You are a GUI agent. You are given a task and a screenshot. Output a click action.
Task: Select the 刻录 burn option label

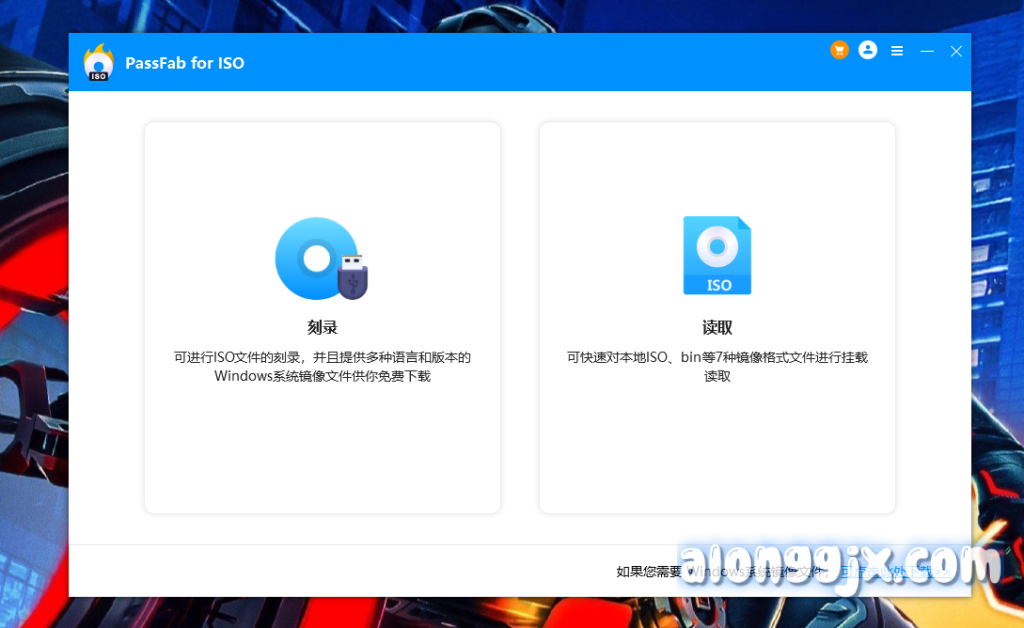322,327
